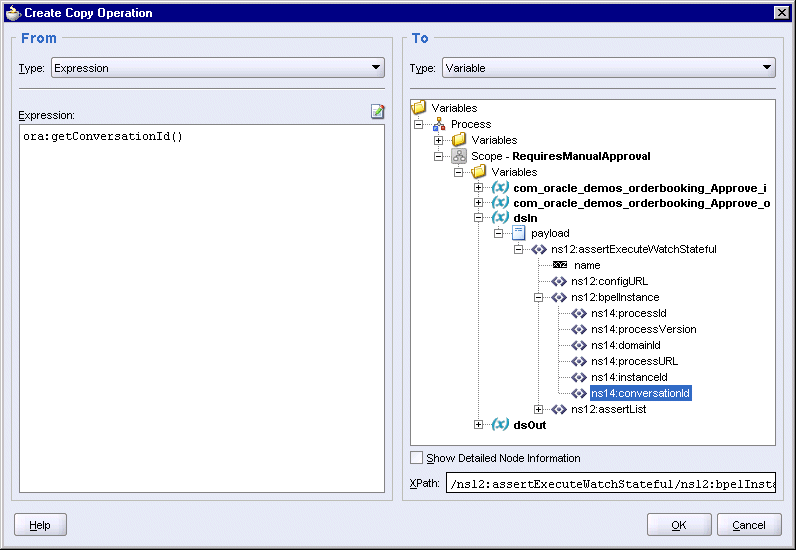
Task: Click the ns14:processURL element icon
Action: pyautogui.click(x=579, y=361)
